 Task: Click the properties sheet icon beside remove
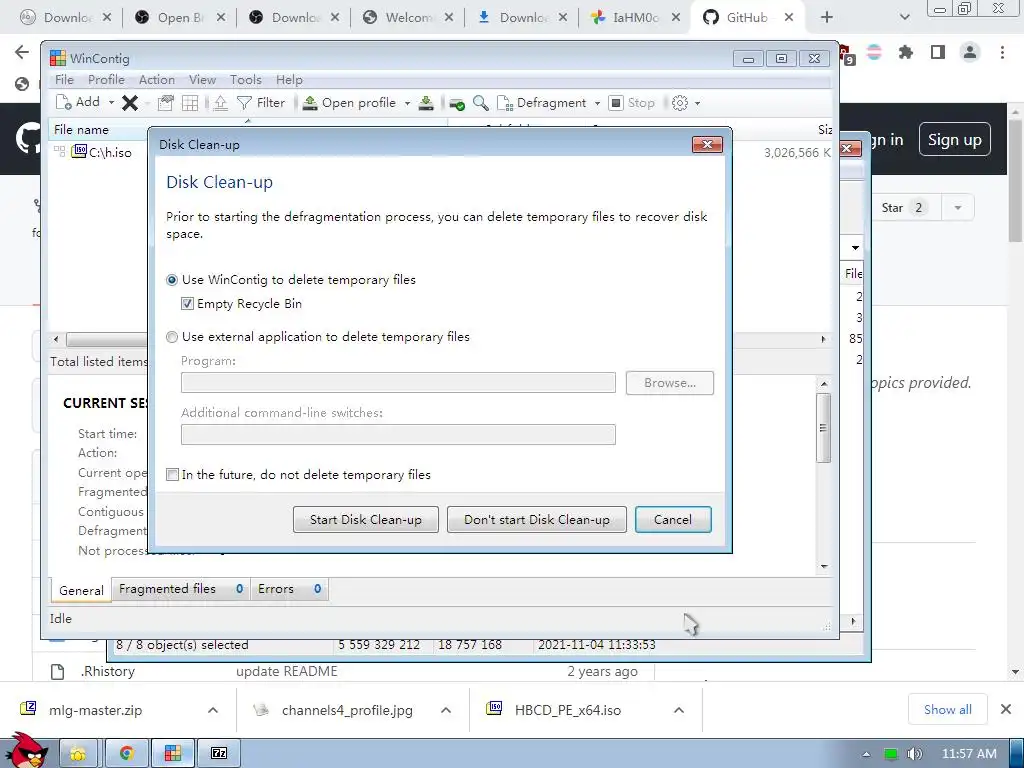point(166,103)
